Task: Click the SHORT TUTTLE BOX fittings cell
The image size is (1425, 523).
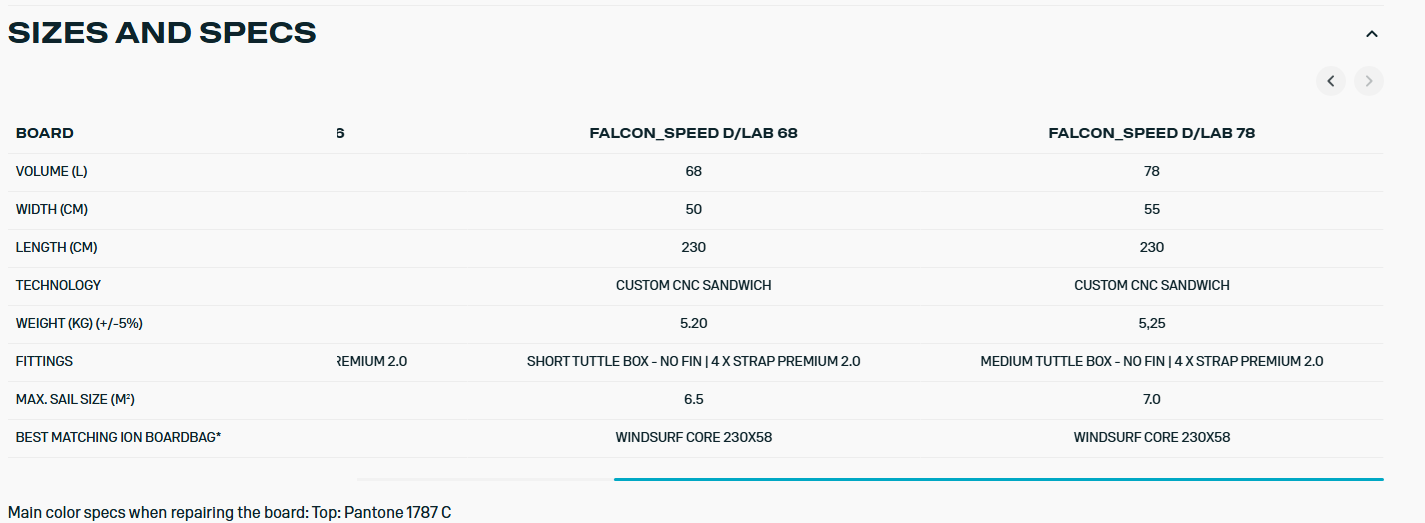Action: pyautogui.click(x=693, y=361)
